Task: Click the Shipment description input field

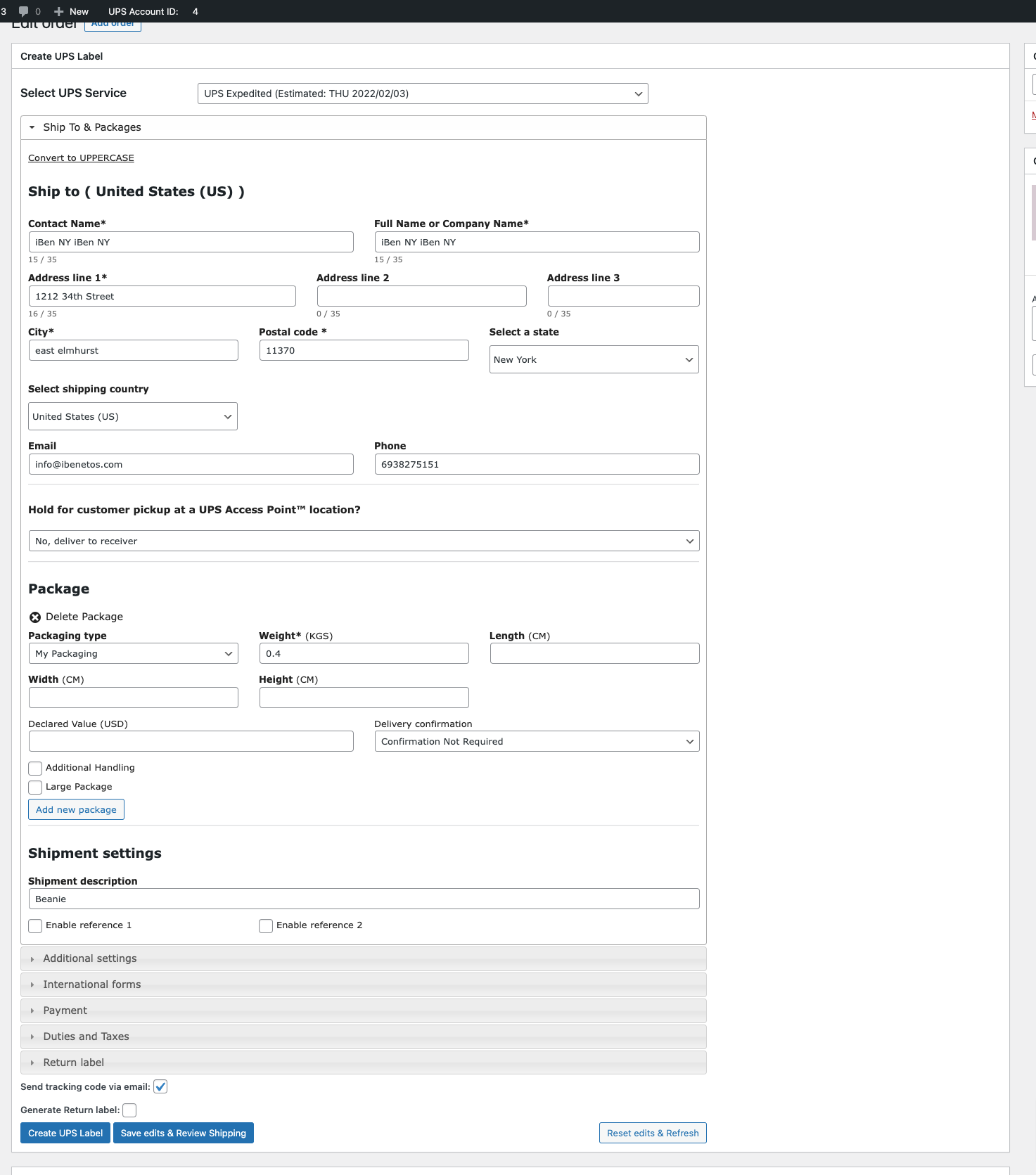Action: point(364,899)
